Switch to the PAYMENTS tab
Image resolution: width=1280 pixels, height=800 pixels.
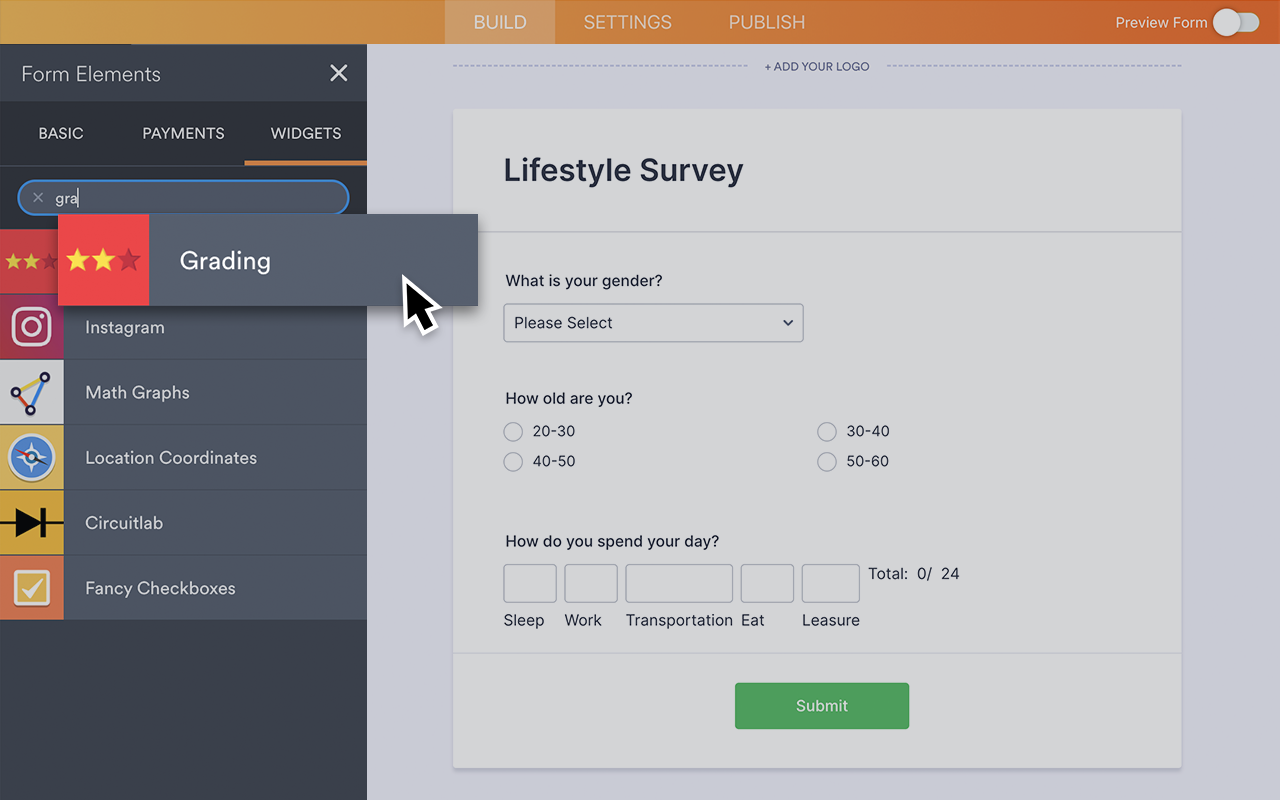coord(183,133)
